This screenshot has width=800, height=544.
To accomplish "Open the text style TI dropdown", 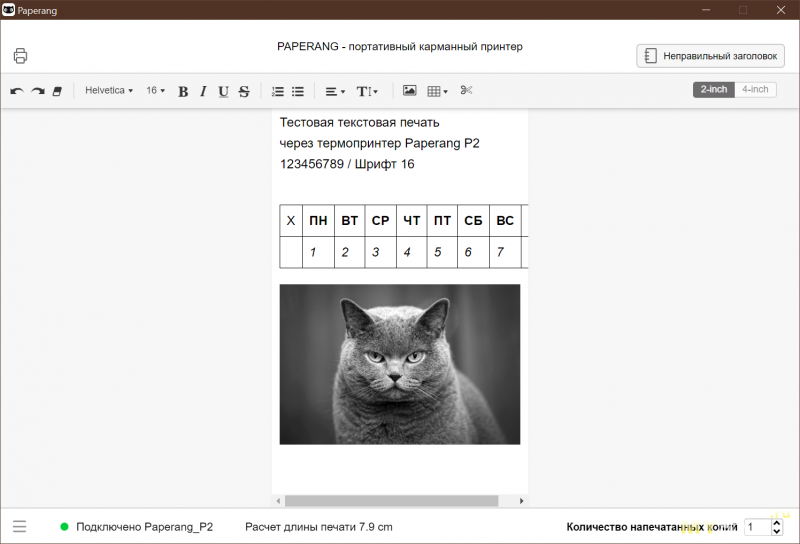I will pos(367,91).
